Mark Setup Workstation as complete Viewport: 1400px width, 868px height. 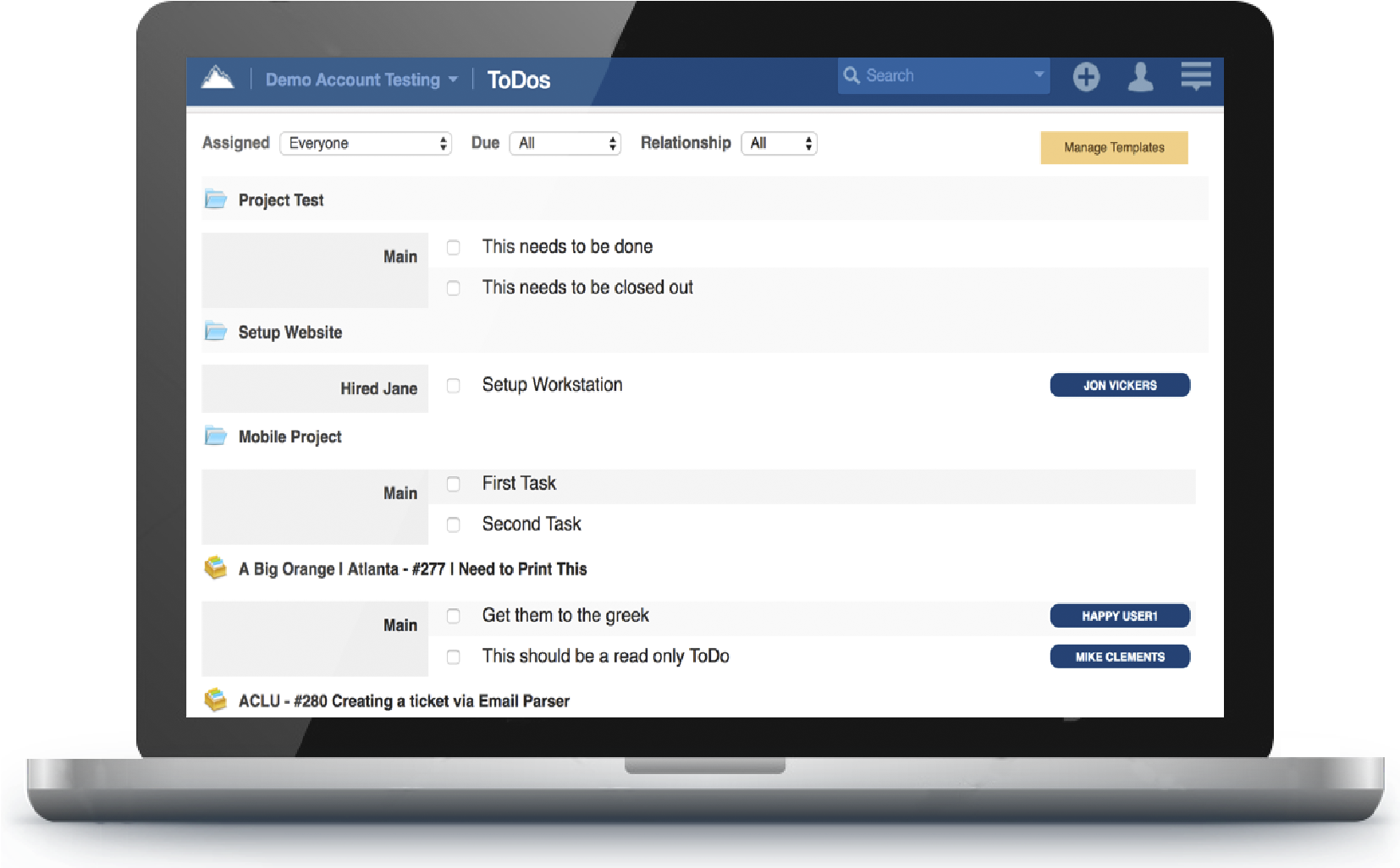point(453,385)
